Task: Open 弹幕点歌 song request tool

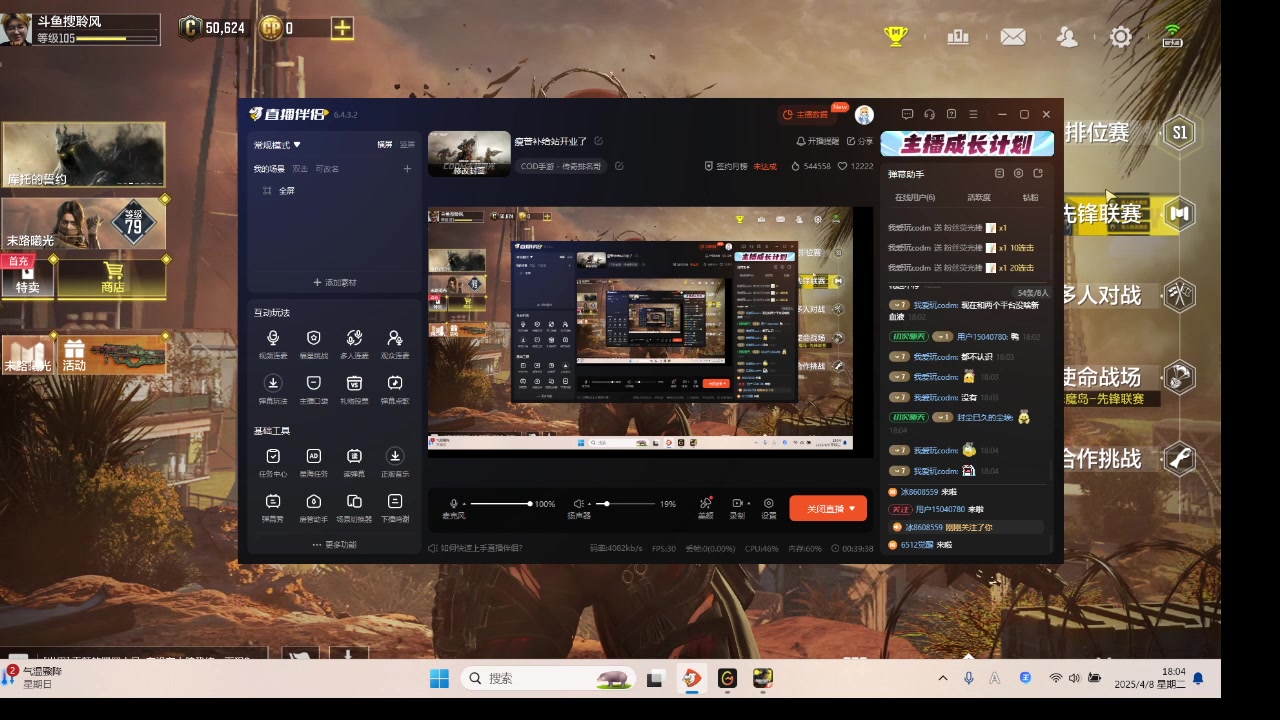Action: point(395,389)
